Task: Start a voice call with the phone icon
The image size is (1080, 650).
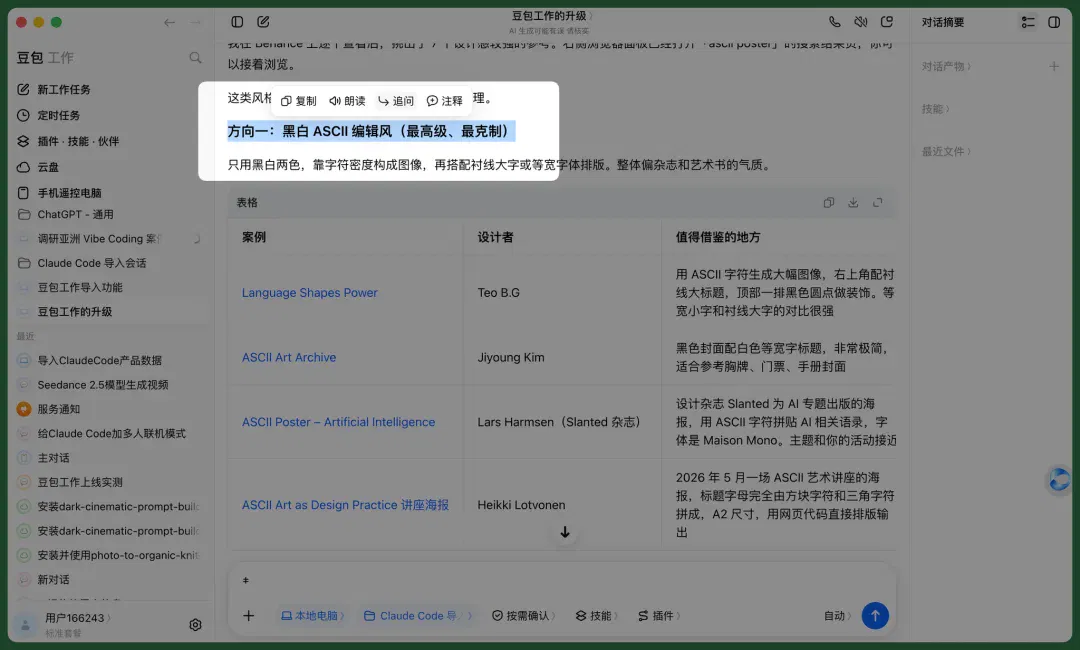Action: pos(834,22)
